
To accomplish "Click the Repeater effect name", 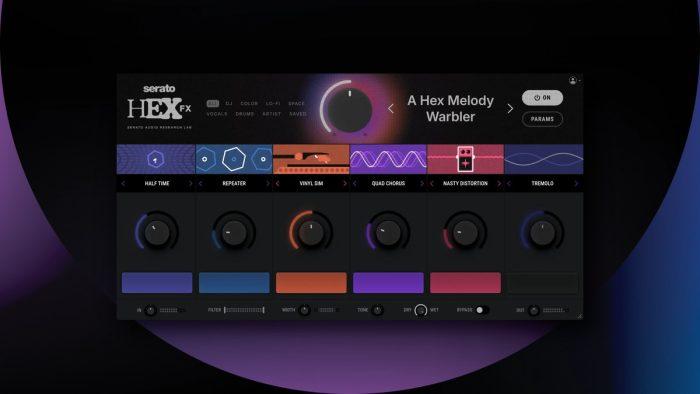I will click(234, 183).
